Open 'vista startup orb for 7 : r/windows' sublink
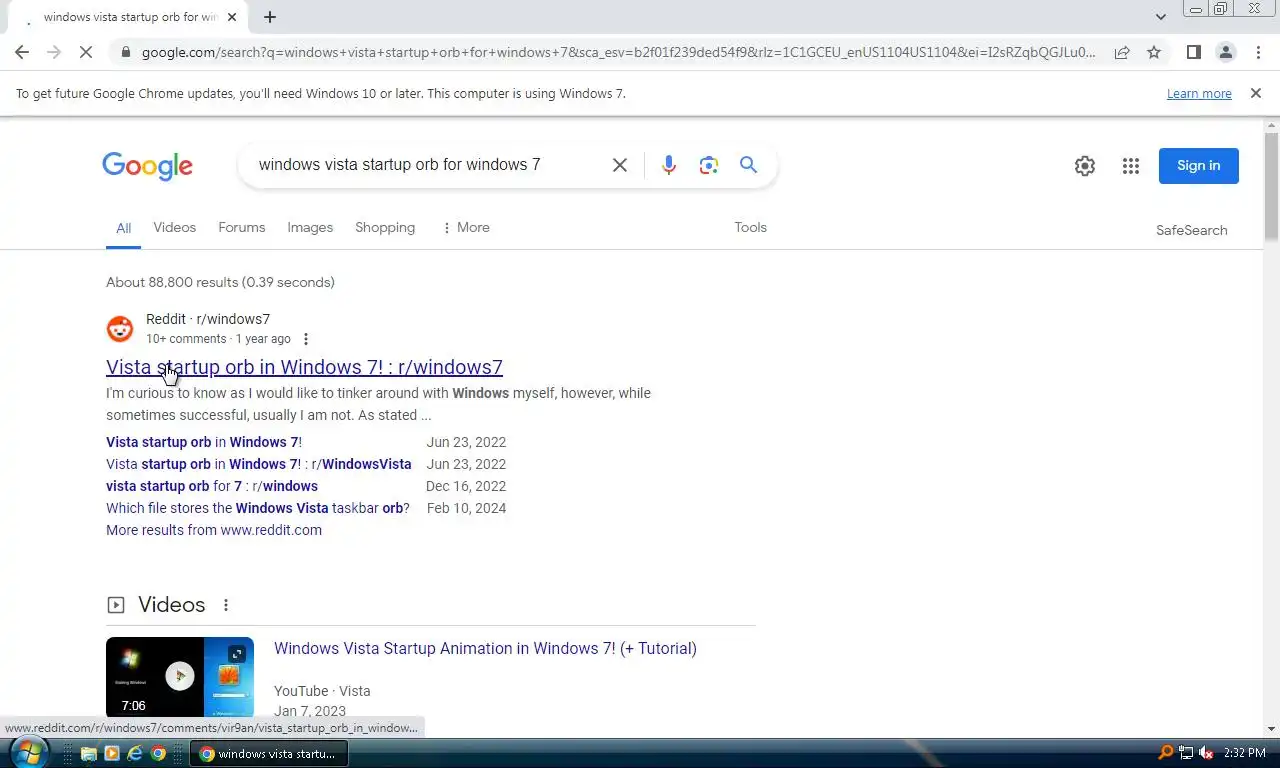The image size is (1280, 768). tap(212, 486)
